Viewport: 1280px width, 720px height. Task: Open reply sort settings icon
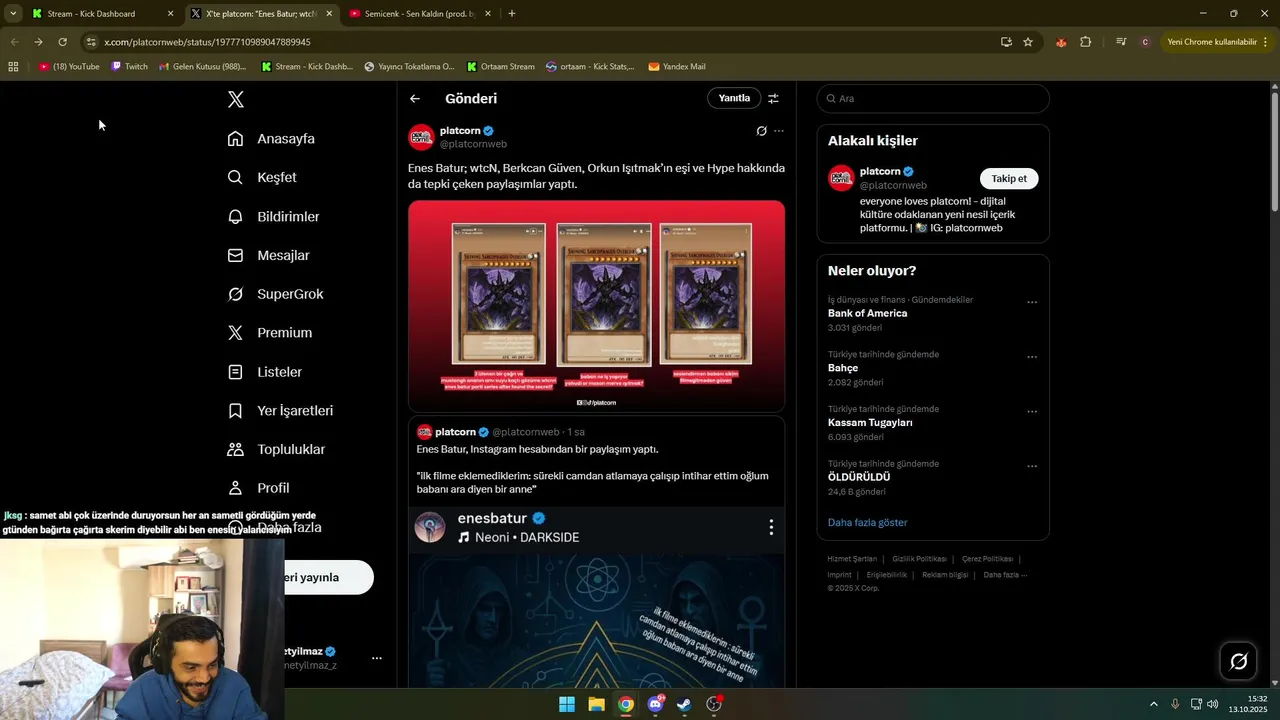click(773, 98)
